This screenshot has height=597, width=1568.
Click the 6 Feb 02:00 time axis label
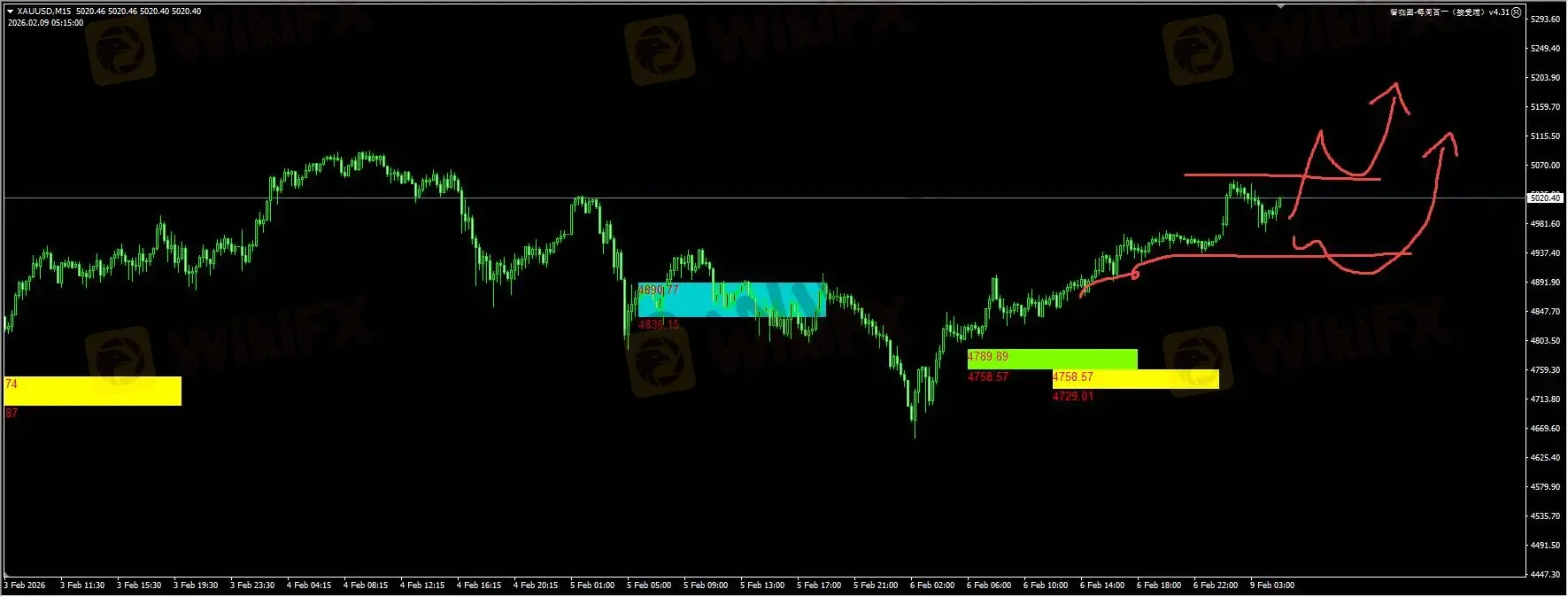point(932,585)
